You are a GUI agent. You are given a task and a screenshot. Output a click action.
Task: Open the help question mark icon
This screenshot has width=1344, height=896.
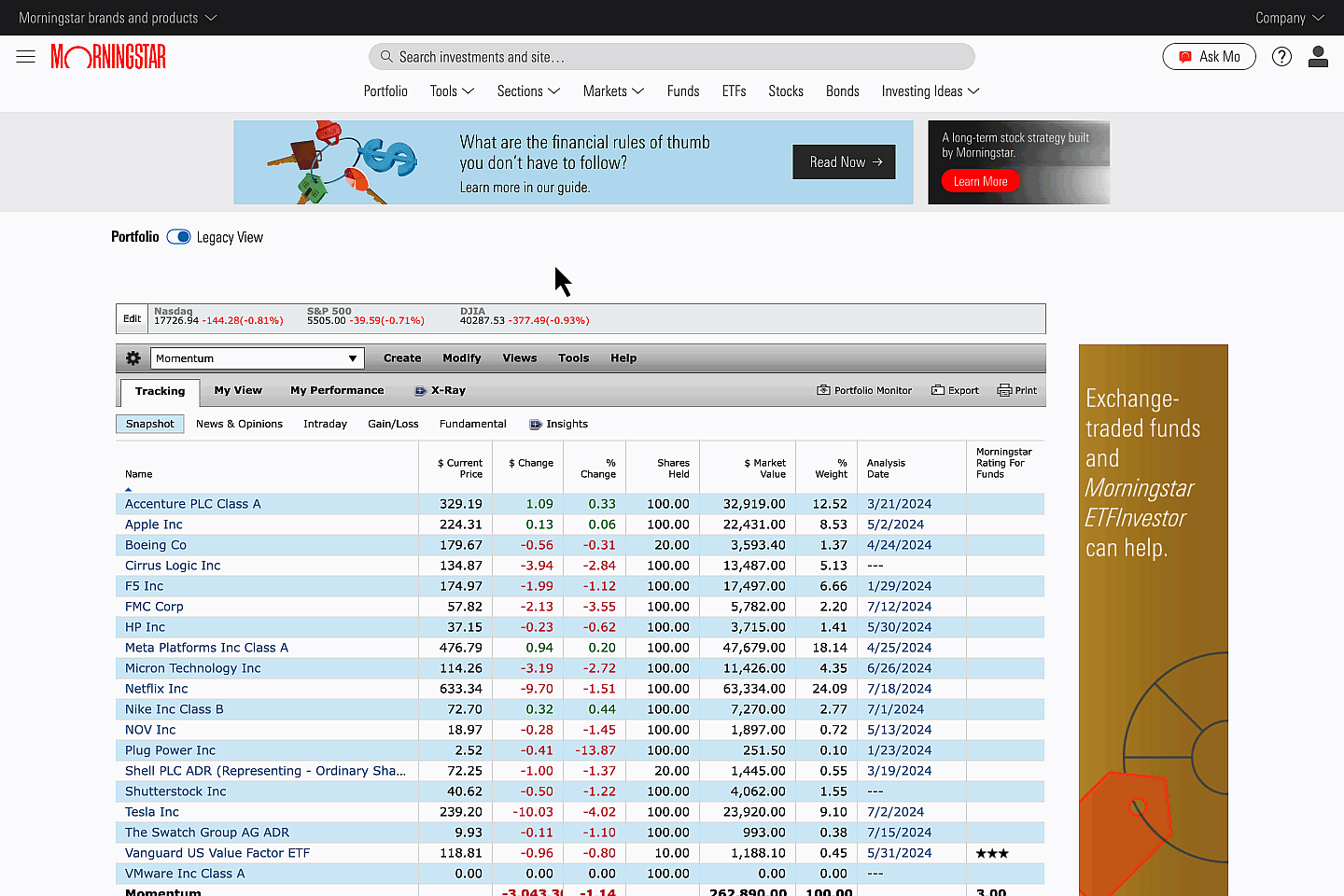pos(1281,57)
